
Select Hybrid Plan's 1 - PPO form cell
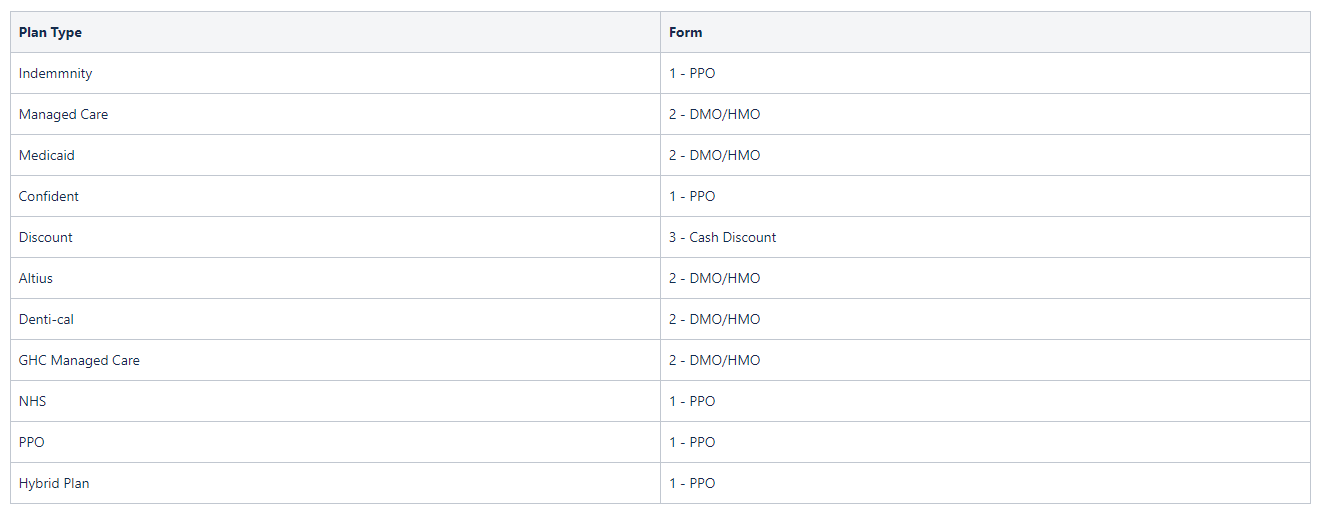pyautogui.click(x=985, y=483)
